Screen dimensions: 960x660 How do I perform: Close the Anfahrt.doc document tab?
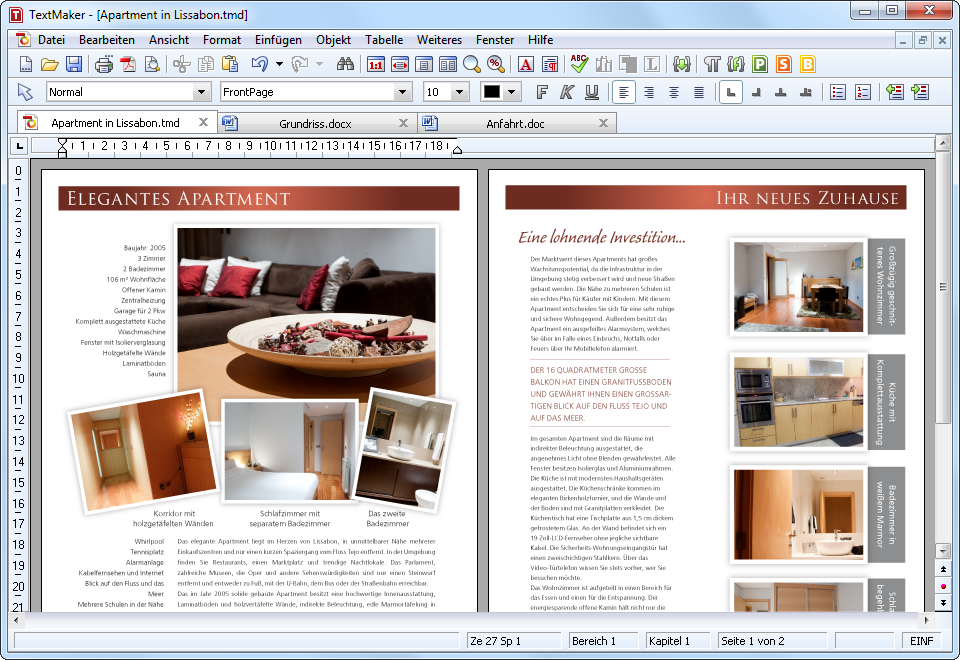pyautogui.click(x=604, y=122)
